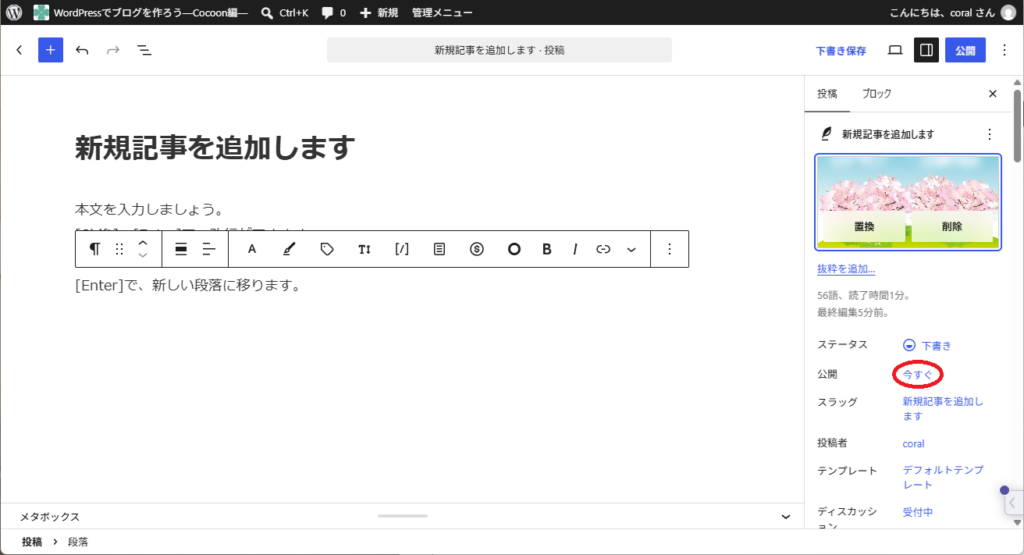Click the tag badge icon
Screen dimensions: 1024x555
327,249
